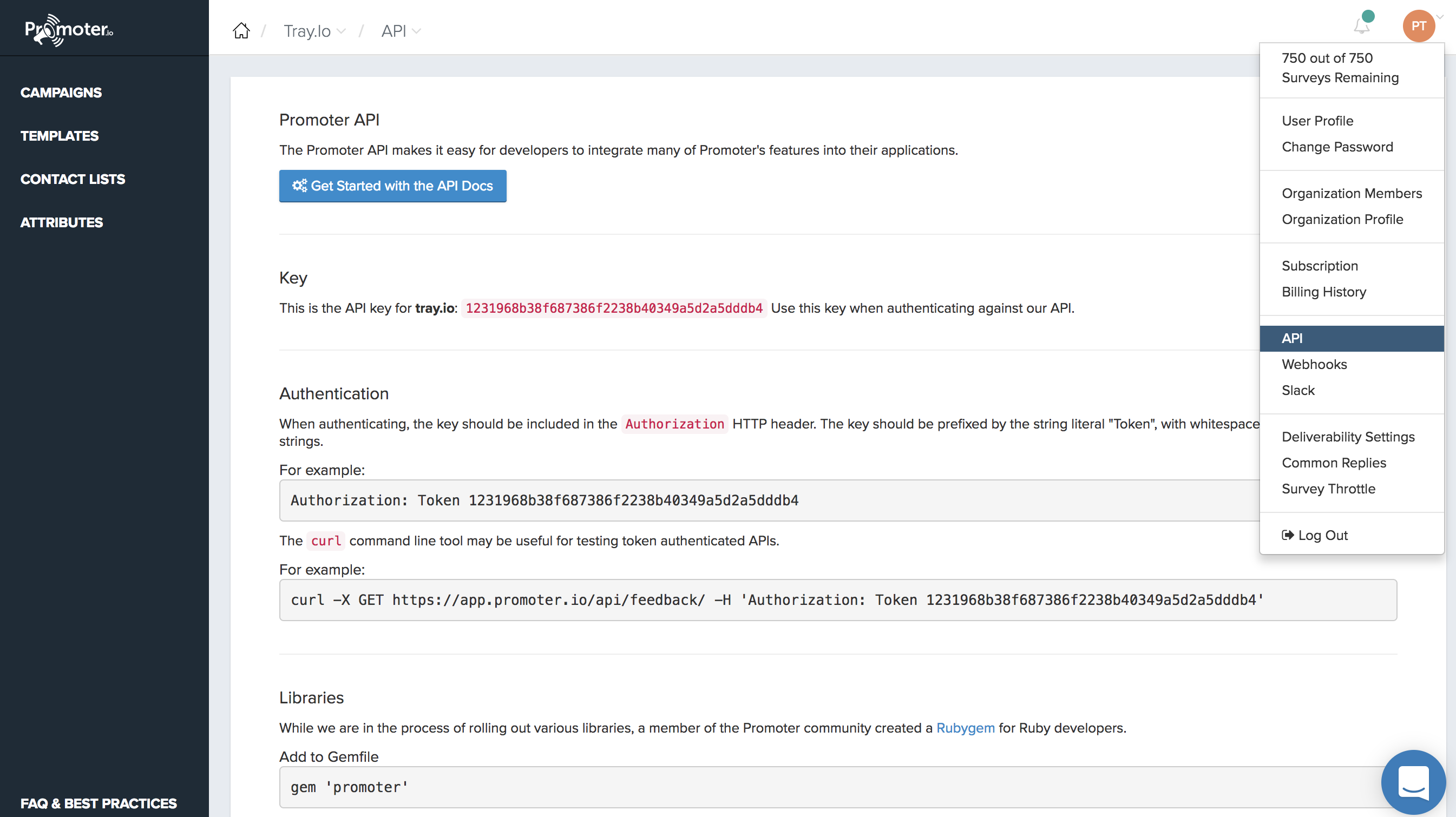Viewport: 1456px width, 817px height.
Task: Click the 'Authentication' heading
Action: [333, 394]
